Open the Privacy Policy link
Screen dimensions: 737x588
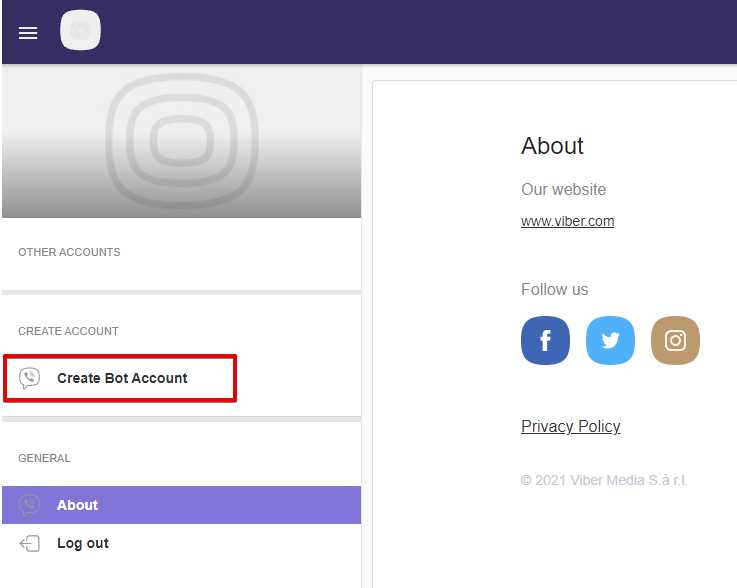coord(571,426)
